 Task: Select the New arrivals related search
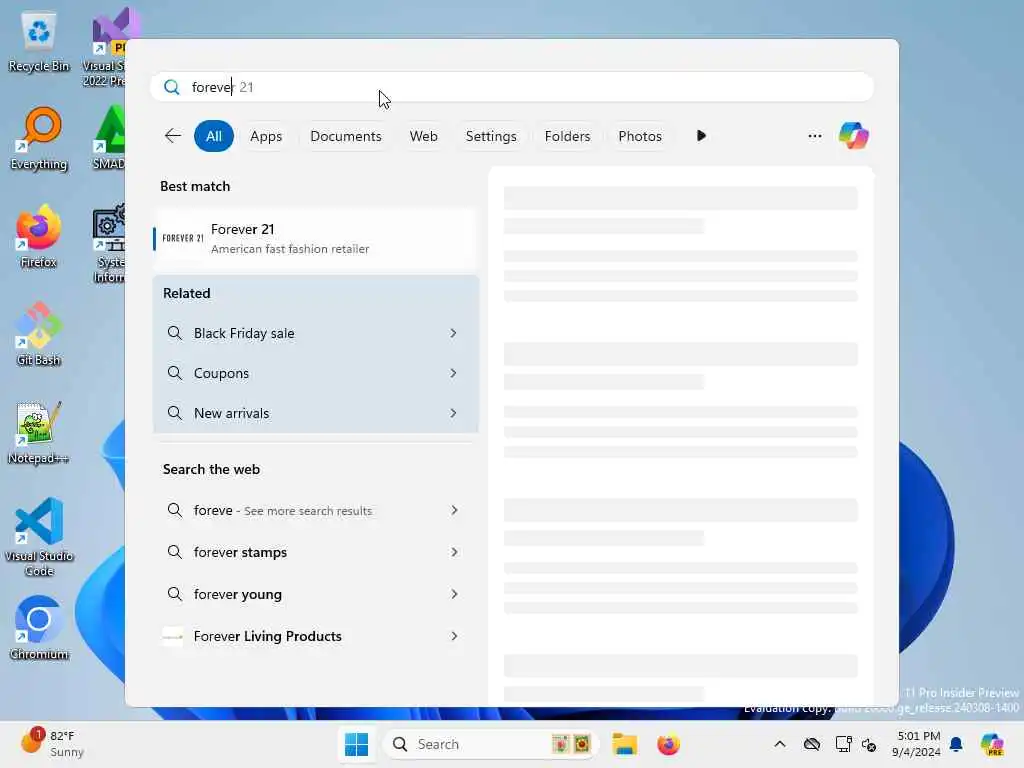click(x=316, y=413)
